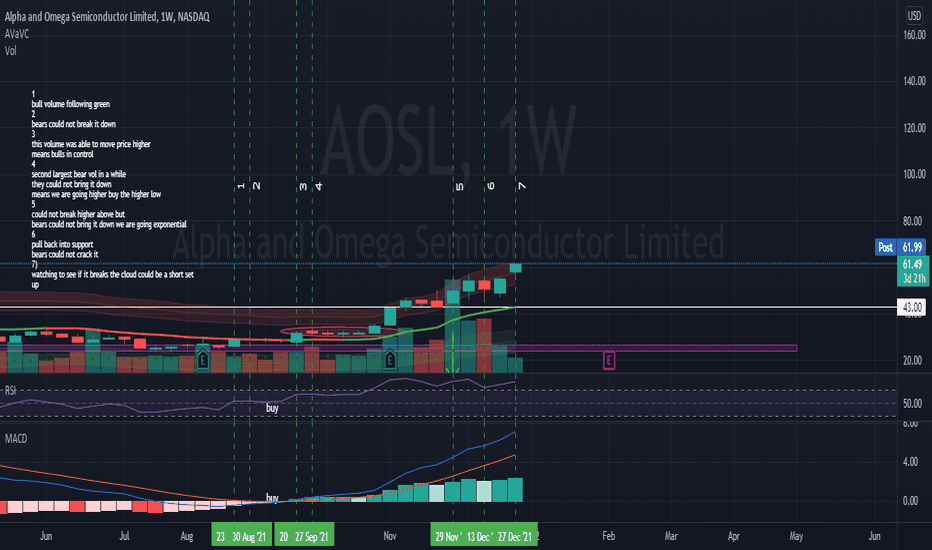Image resolution: width=932 pixels, height=550 pixels.
Task: Click the note 'means bulls in control'
Action: pos(62,154)
